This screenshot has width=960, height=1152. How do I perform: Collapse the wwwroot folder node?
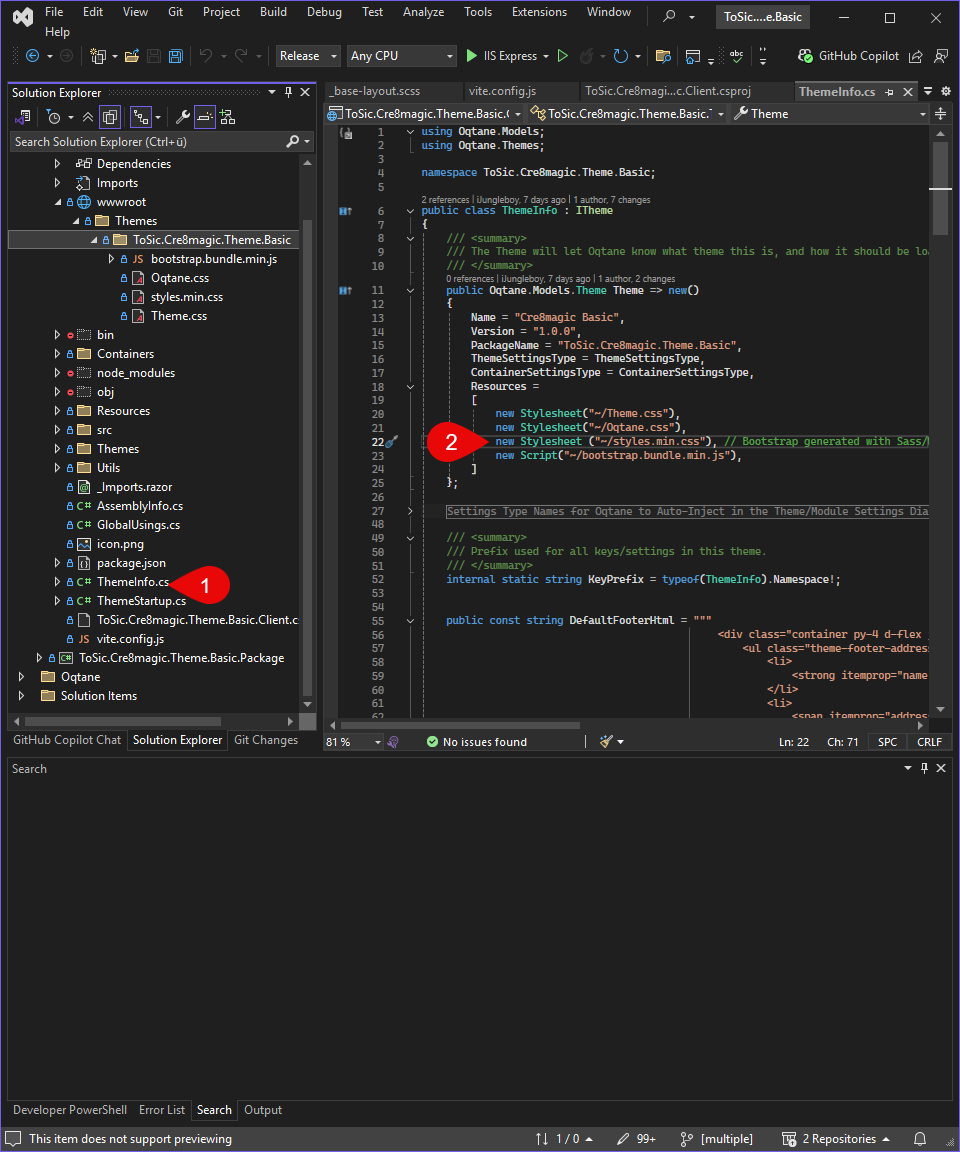57,202
